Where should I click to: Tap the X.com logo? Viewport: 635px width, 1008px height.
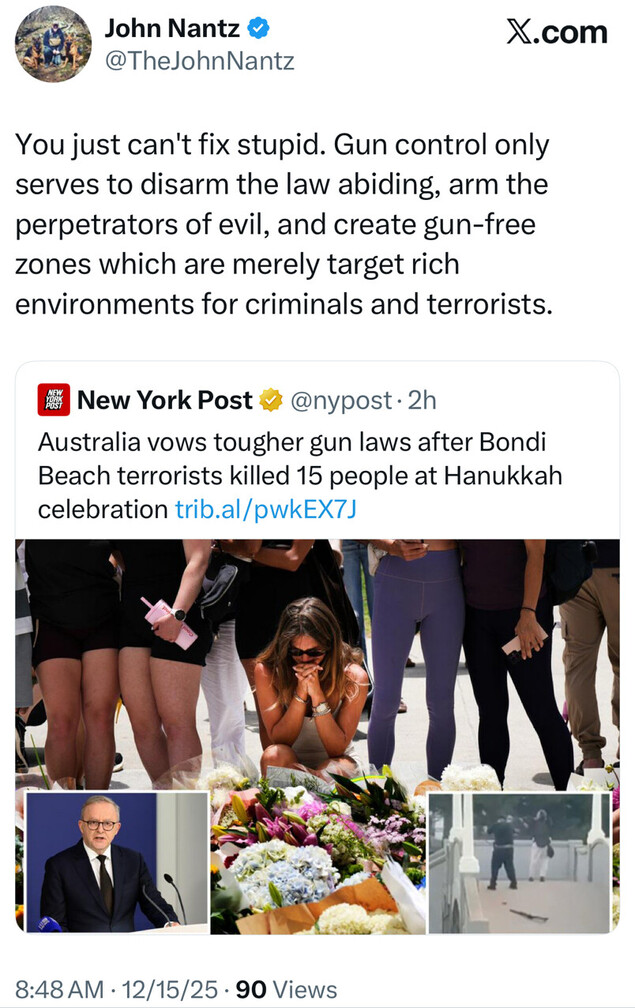coord(556,32)
